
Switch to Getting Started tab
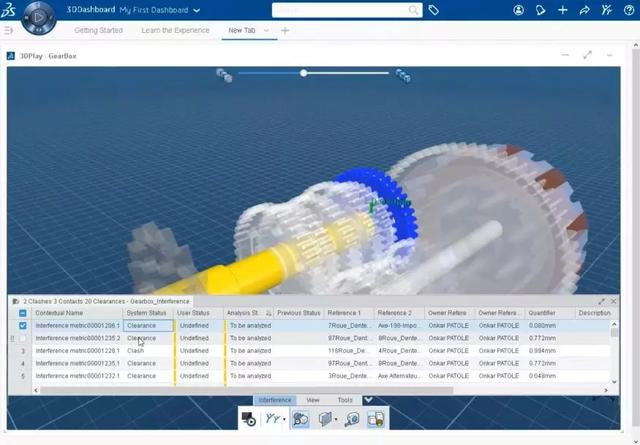tap(98, 30)
